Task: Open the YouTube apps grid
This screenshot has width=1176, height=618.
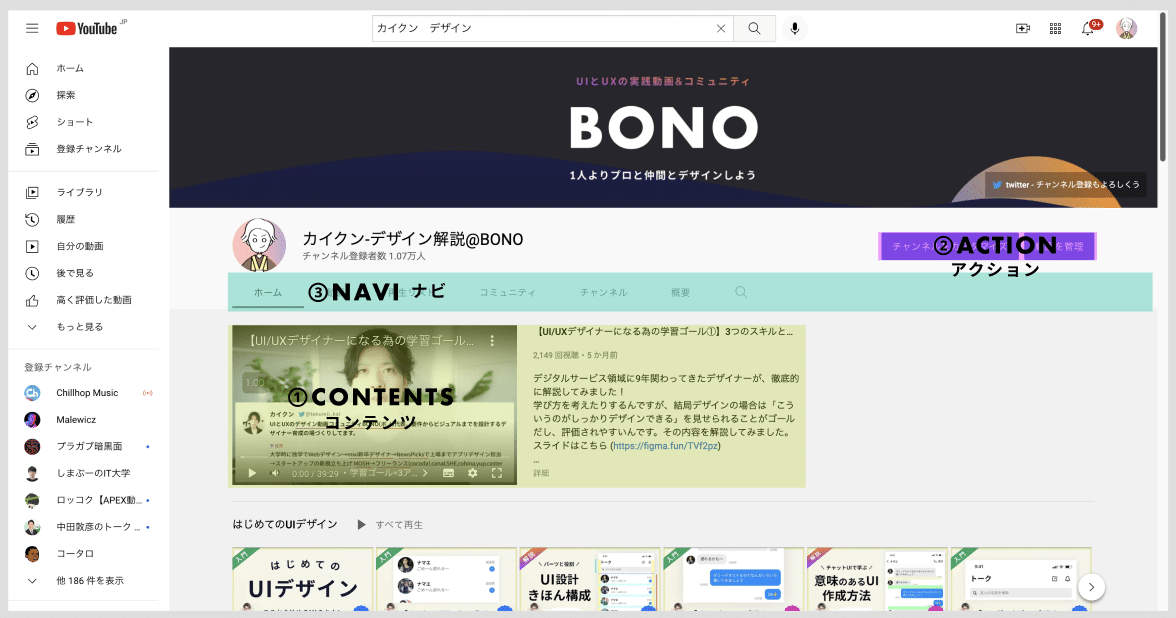Action: click(1054, 28)
